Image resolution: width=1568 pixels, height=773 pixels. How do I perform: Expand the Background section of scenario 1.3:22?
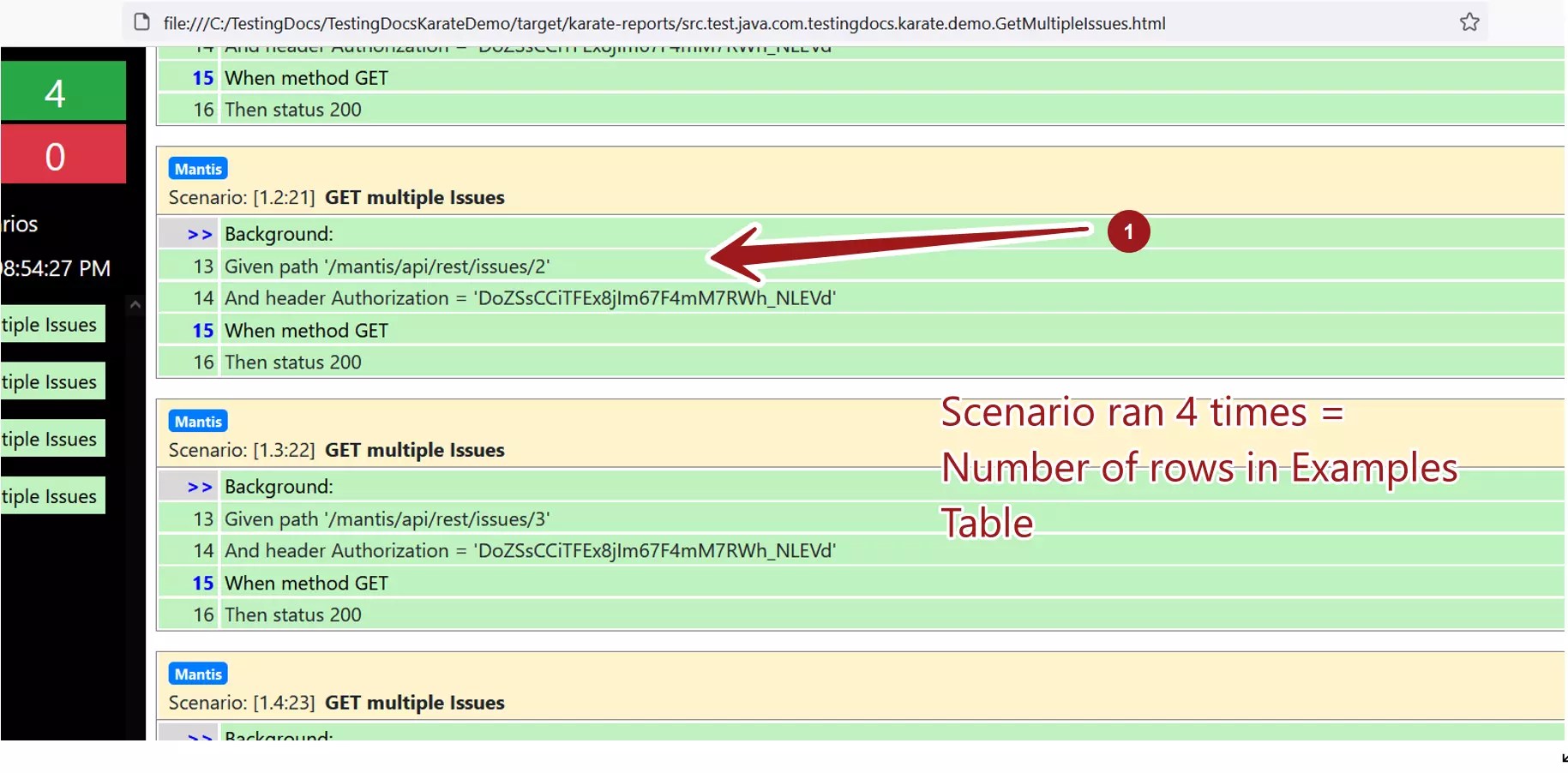(200, 486)
